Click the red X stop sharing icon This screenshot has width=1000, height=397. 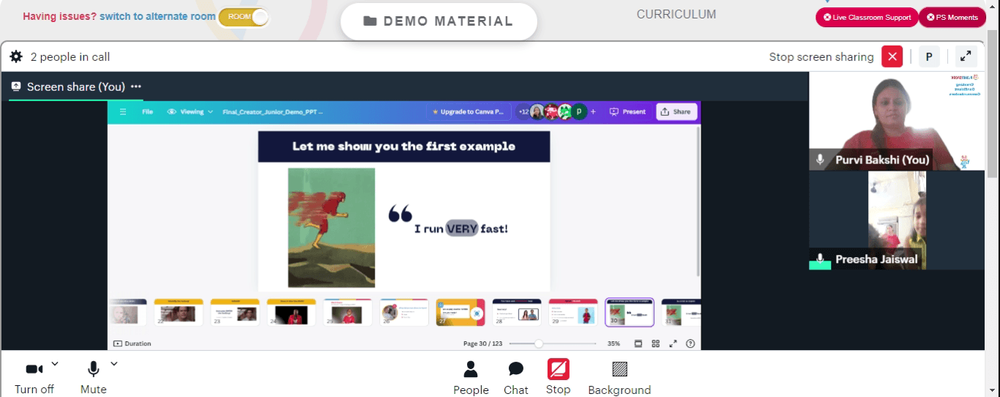coord(892,57)
